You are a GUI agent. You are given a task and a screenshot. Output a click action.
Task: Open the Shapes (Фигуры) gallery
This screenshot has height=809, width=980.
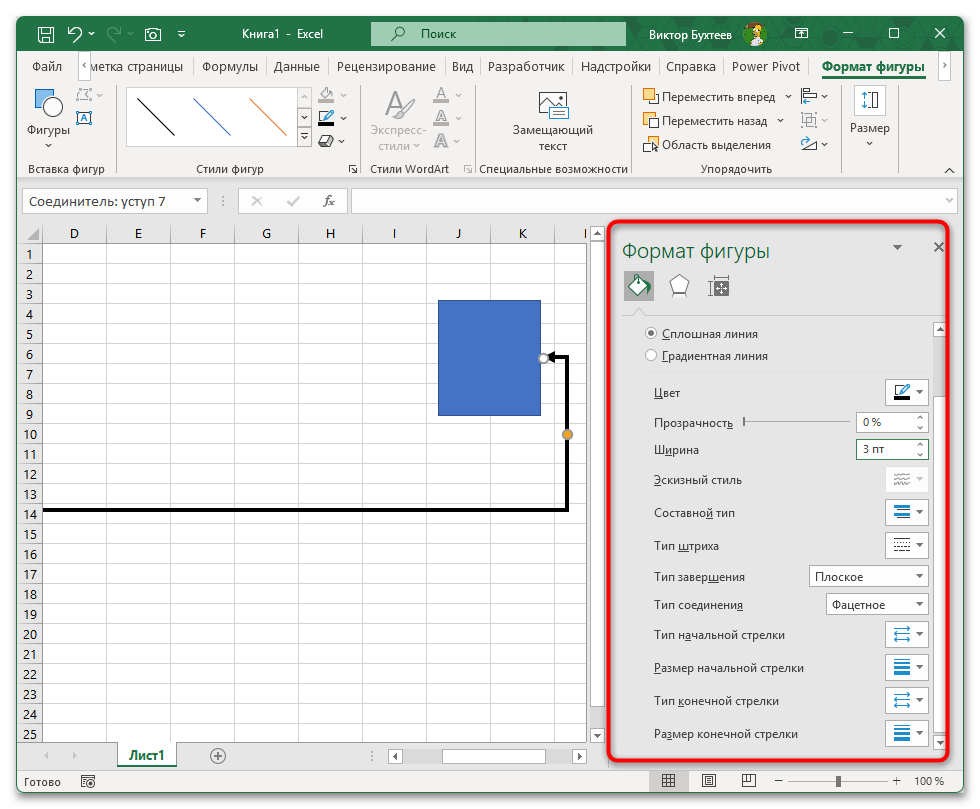[48, 119]
